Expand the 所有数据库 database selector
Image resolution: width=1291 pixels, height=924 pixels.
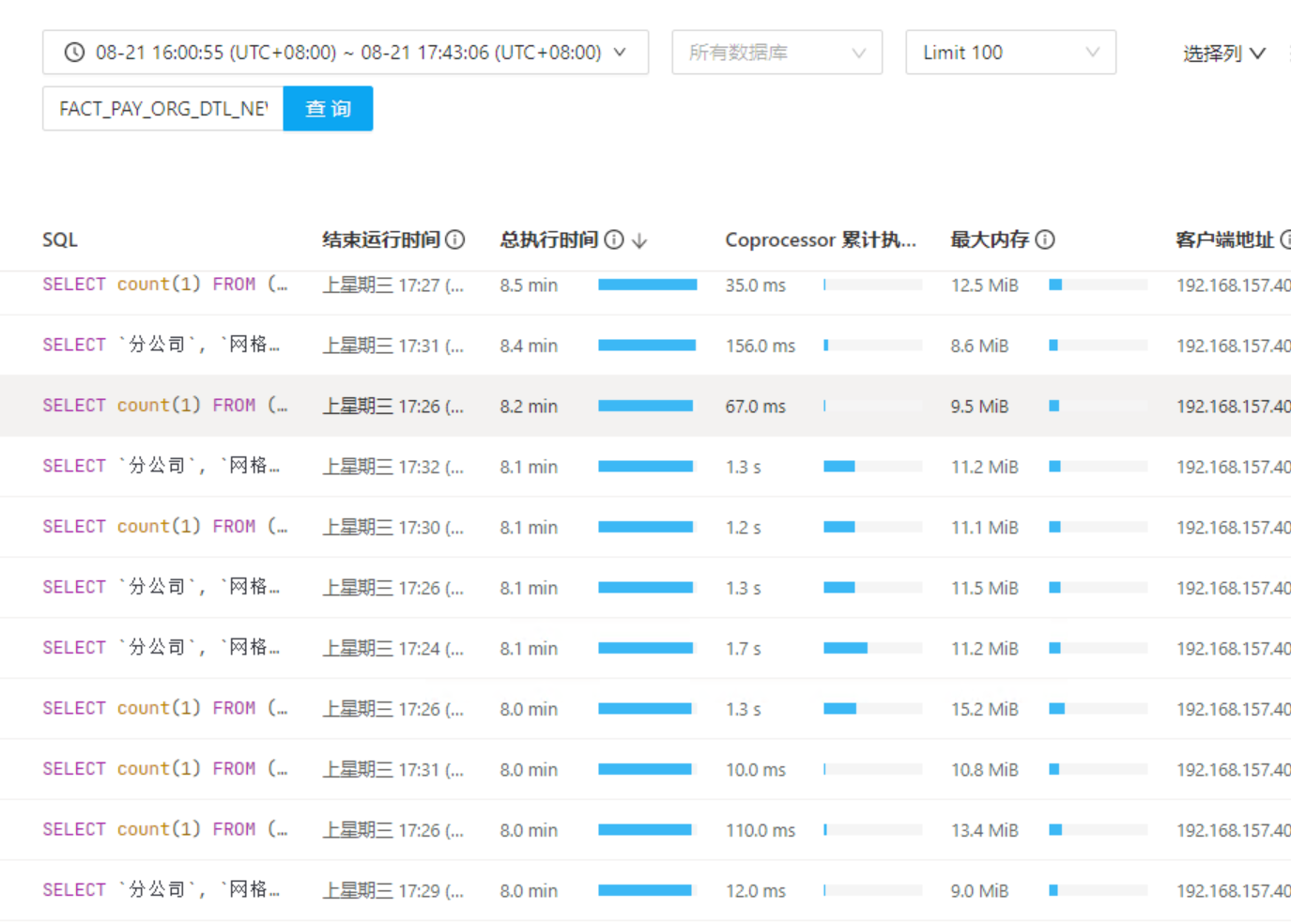776,53
